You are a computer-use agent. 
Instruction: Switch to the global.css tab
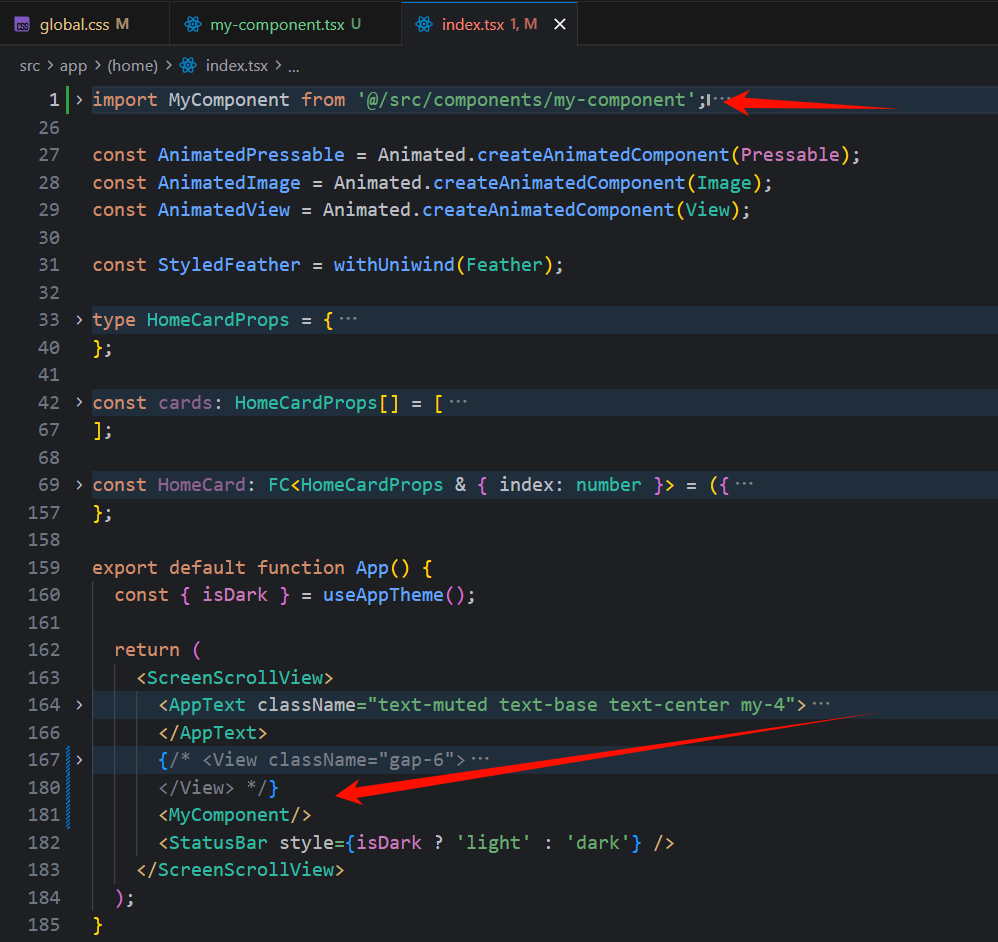tap(84, 24)
